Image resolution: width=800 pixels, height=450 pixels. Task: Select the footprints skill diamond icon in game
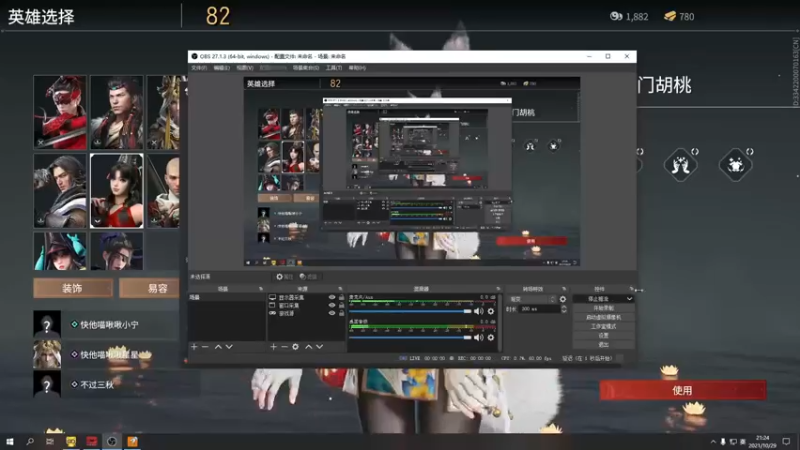coord(681,165)
